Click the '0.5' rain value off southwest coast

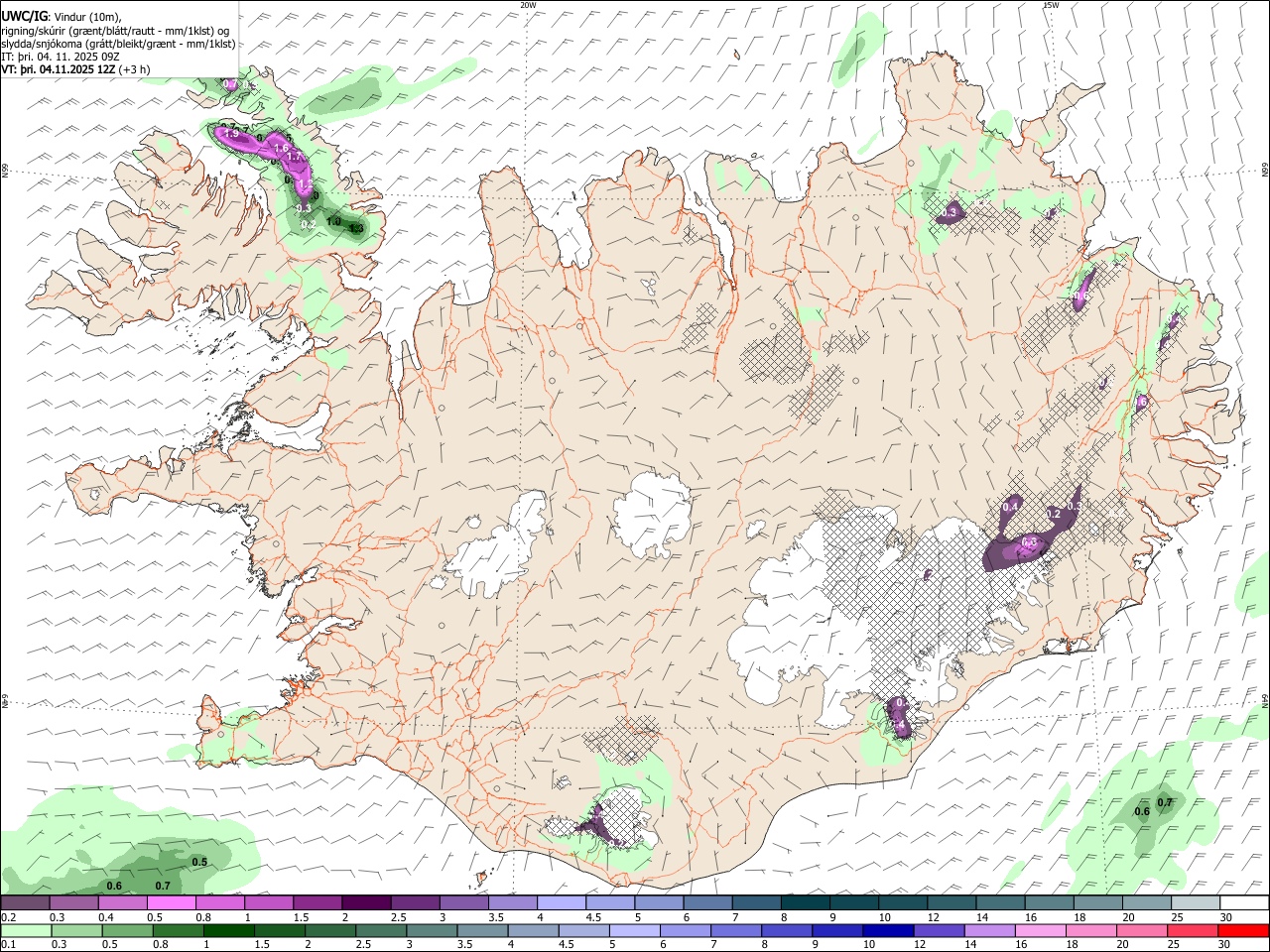pyautogui.click(x=199, y=862)
